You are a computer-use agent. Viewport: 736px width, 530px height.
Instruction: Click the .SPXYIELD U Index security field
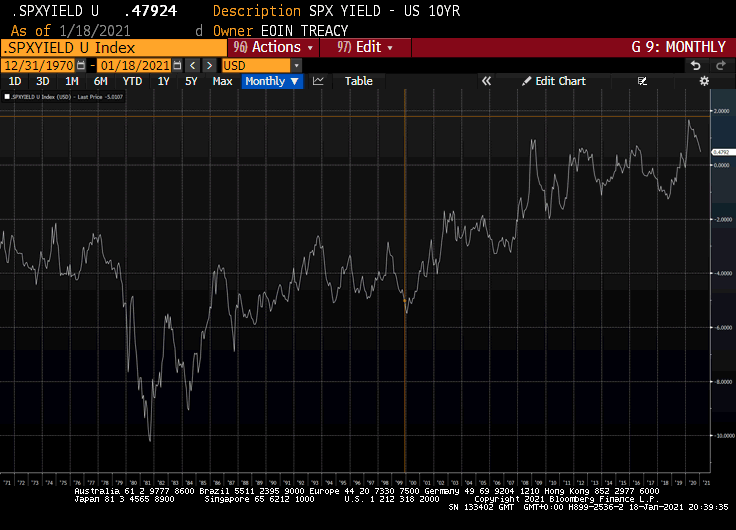coord(114,48)
